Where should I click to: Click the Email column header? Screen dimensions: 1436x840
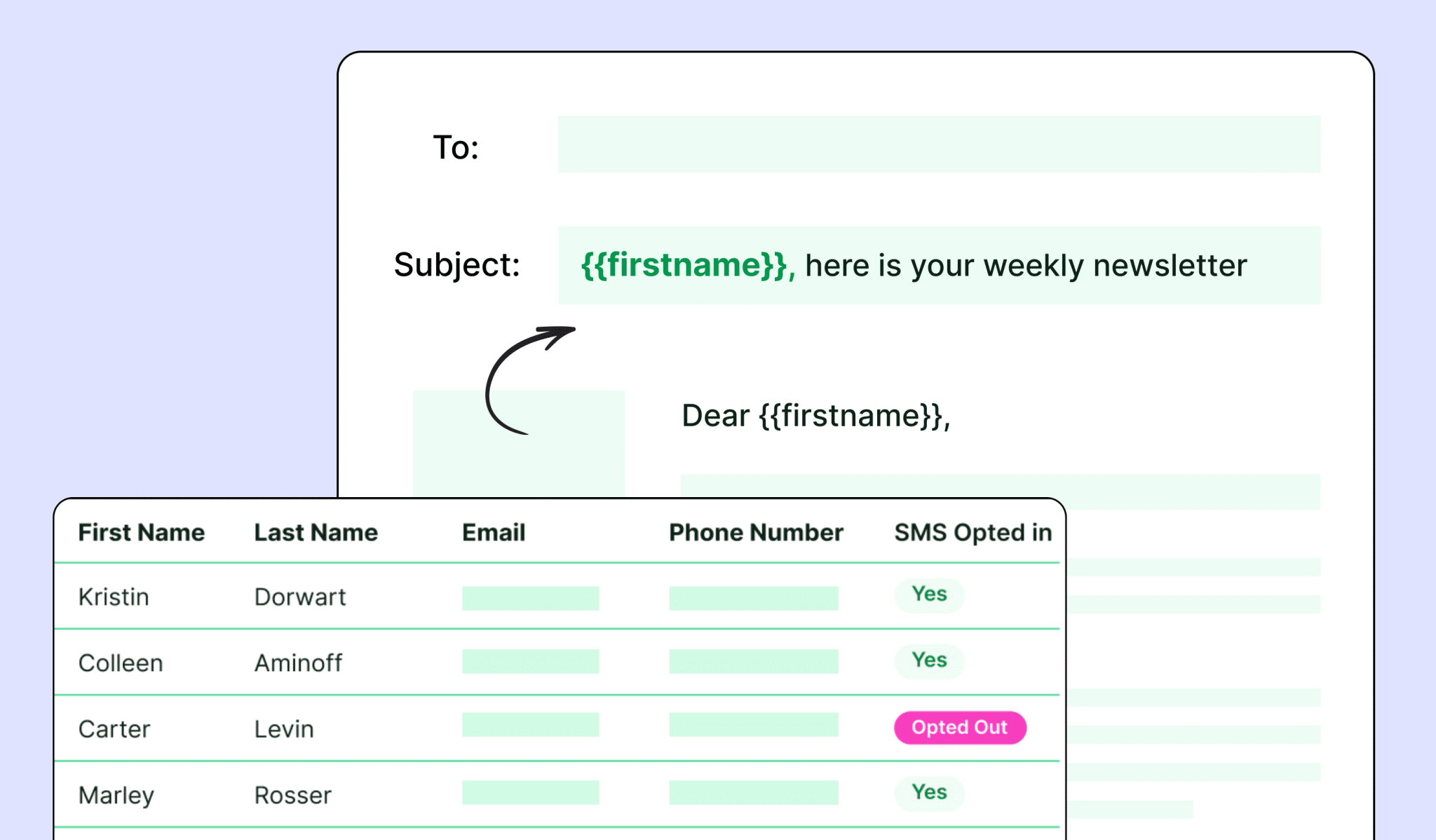click(x=494, y=532)
